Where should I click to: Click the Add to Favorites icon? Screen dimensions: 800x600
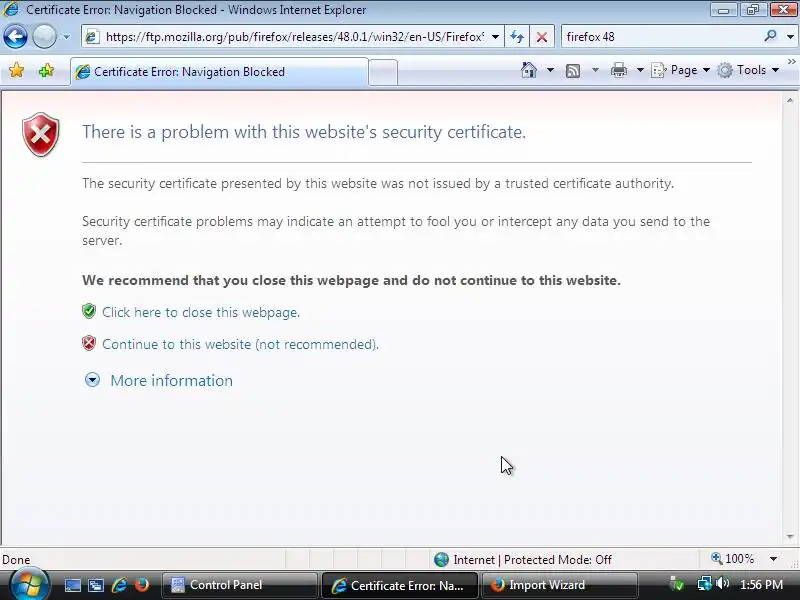pyautogui.click(x=46, y=70)
